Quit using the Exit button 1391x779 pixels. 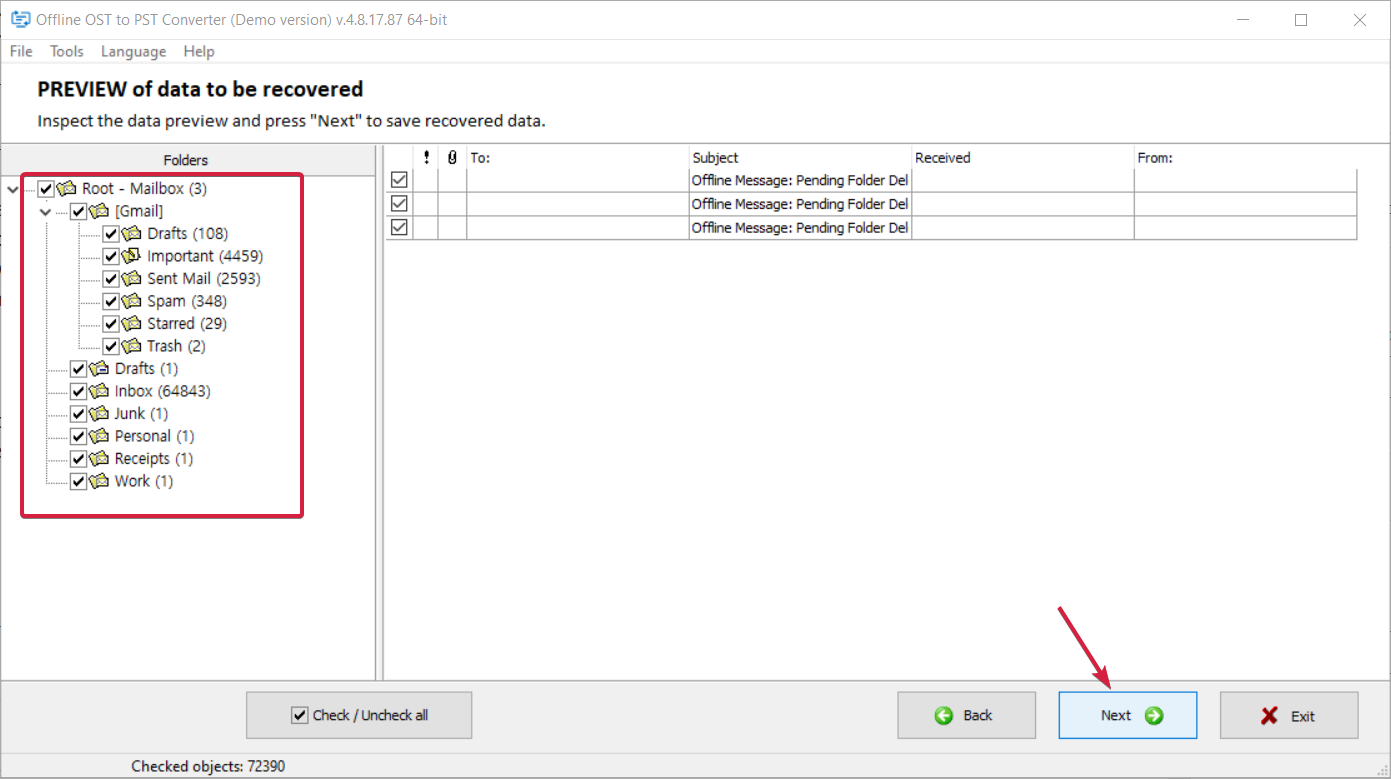[1289, 715]
